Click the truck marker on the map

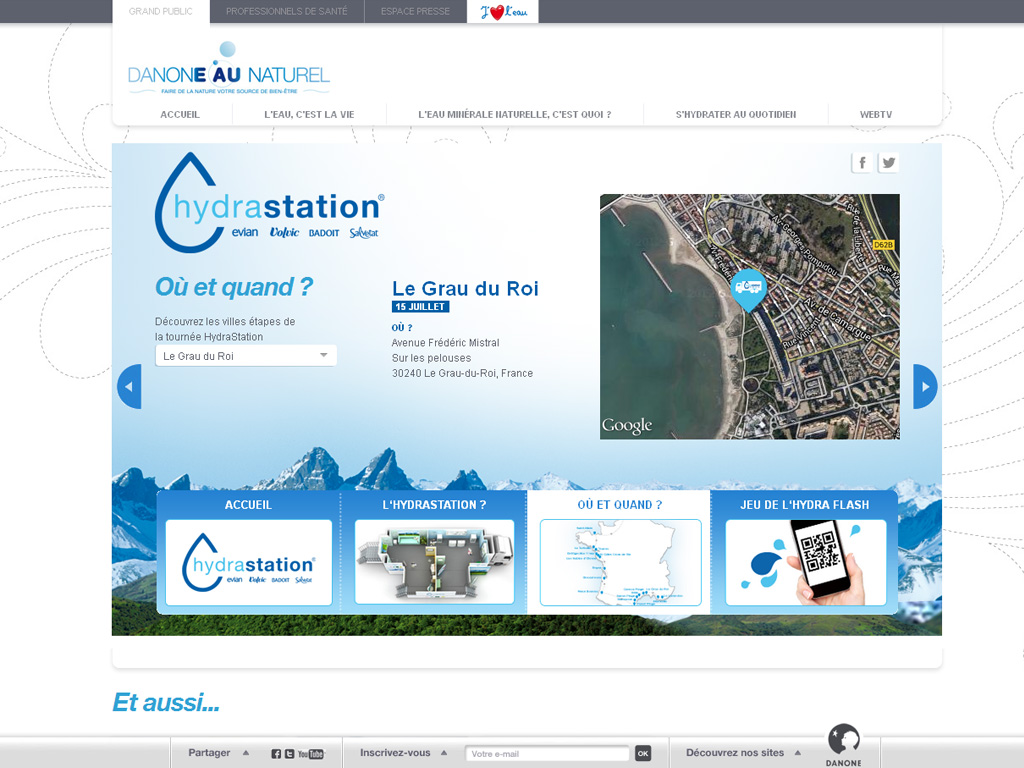(x=748, y=289)
